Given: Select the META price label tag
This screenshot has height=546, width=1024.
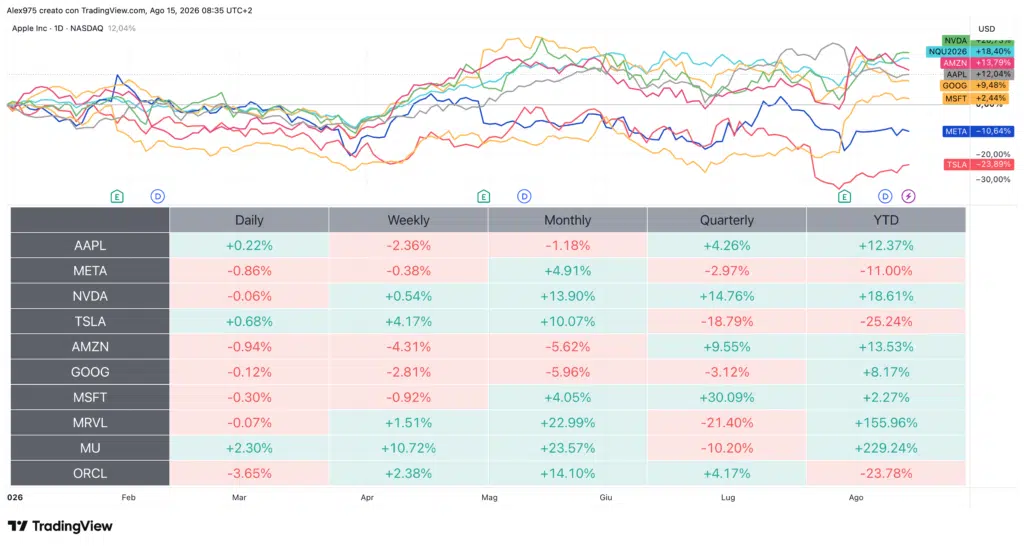Looking at the screenshot, I should [x=978, y=131].
